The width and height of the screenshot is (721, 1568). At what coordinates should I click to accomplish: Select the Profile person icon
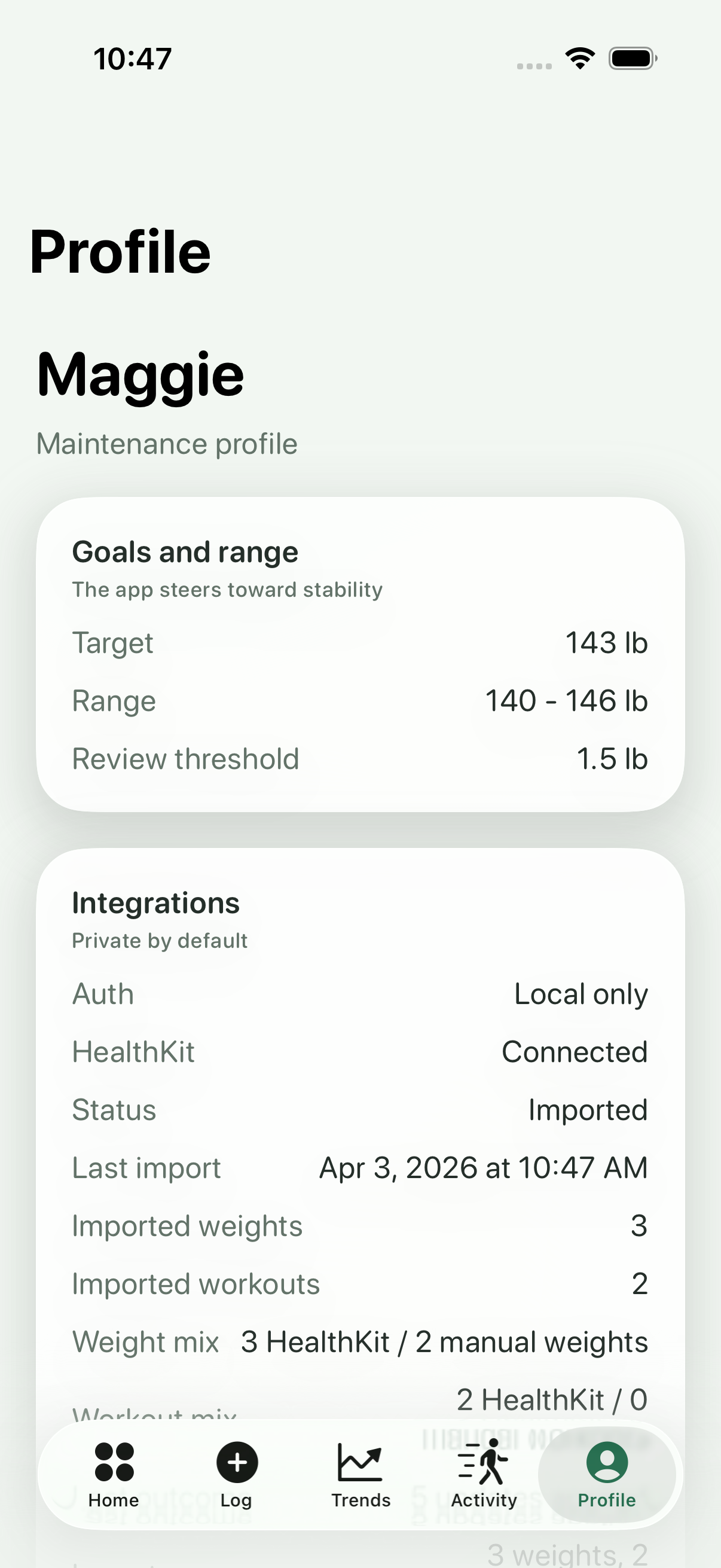(607, 1462)
